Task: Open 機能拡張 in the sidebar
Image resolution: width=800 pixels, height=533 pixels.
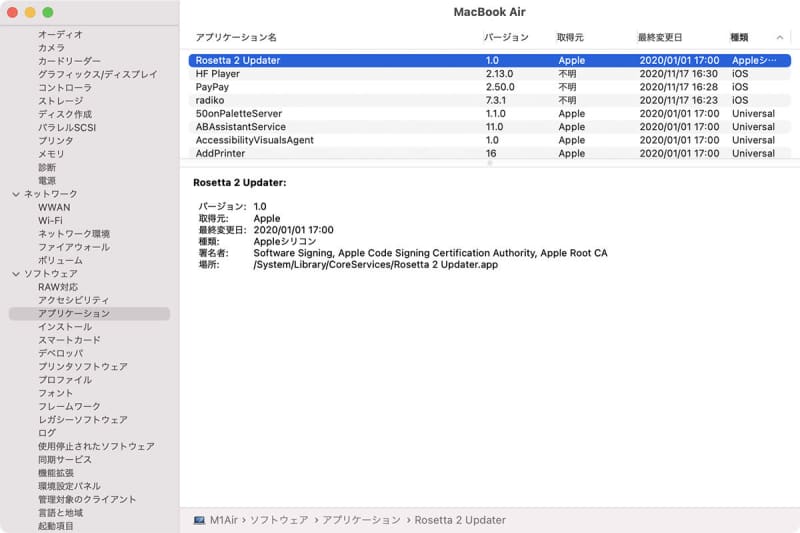Action: pos(56,473)
